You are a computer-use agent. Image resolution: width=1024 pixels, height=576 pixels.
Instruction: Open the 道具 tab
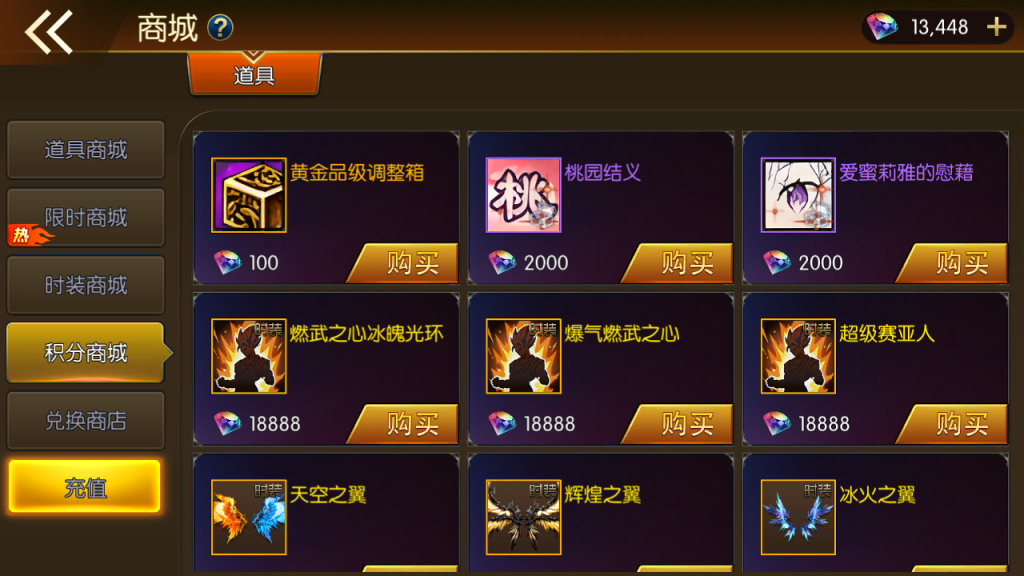pyautogui.click(x=254, y=74)
